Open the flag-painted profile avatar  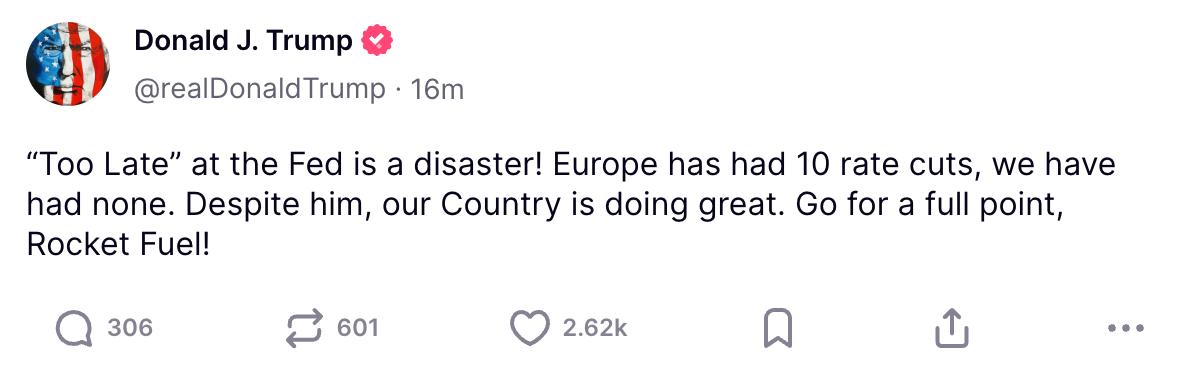click(x=68, y=63)
